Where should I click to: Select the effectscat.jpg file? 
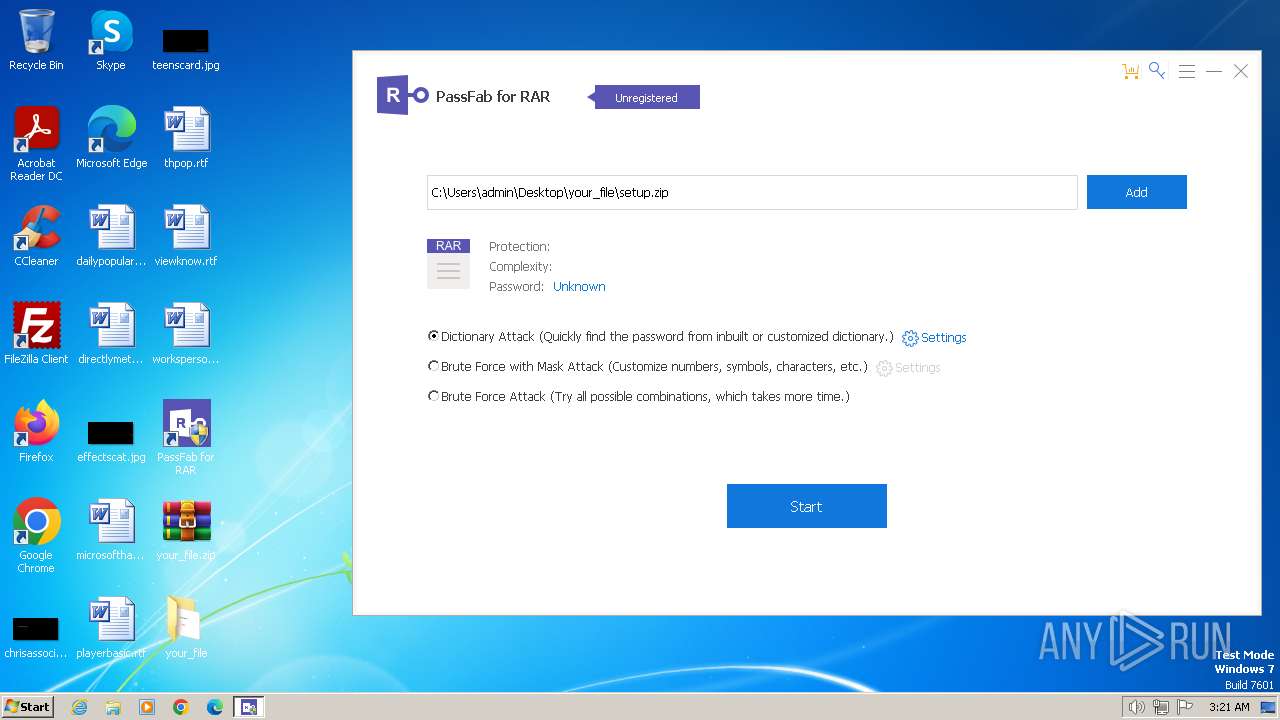coord(111,440)
